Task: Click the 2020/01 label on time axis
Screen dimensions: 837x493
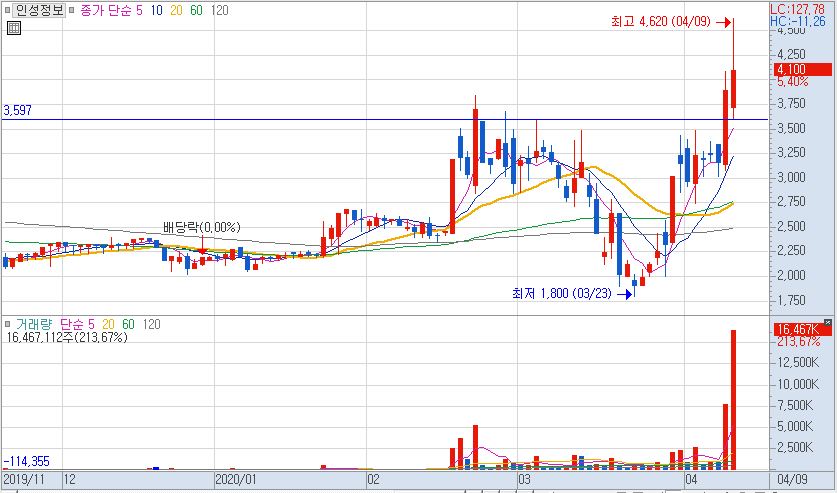Action: tap(236, 480)
